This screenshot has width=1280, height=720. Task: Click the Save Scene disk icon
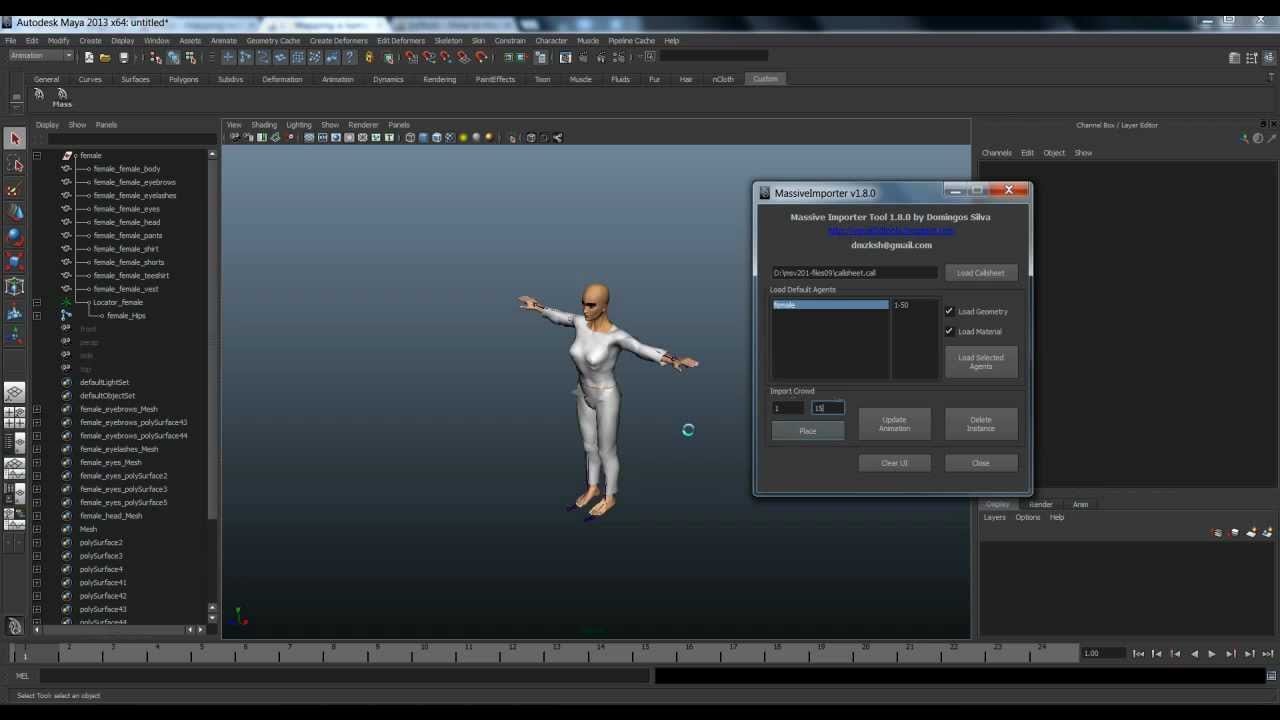pyautogui.click(x=124, y=57)
